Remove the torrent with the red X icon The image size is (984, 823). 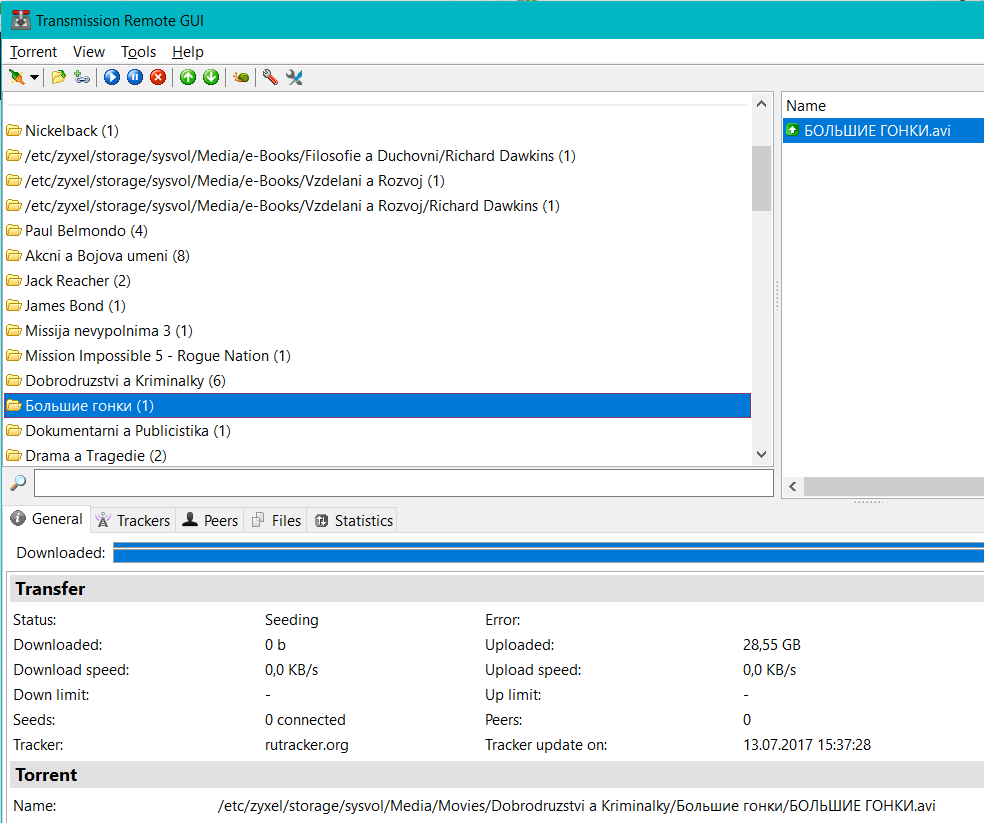click(158, 77)
